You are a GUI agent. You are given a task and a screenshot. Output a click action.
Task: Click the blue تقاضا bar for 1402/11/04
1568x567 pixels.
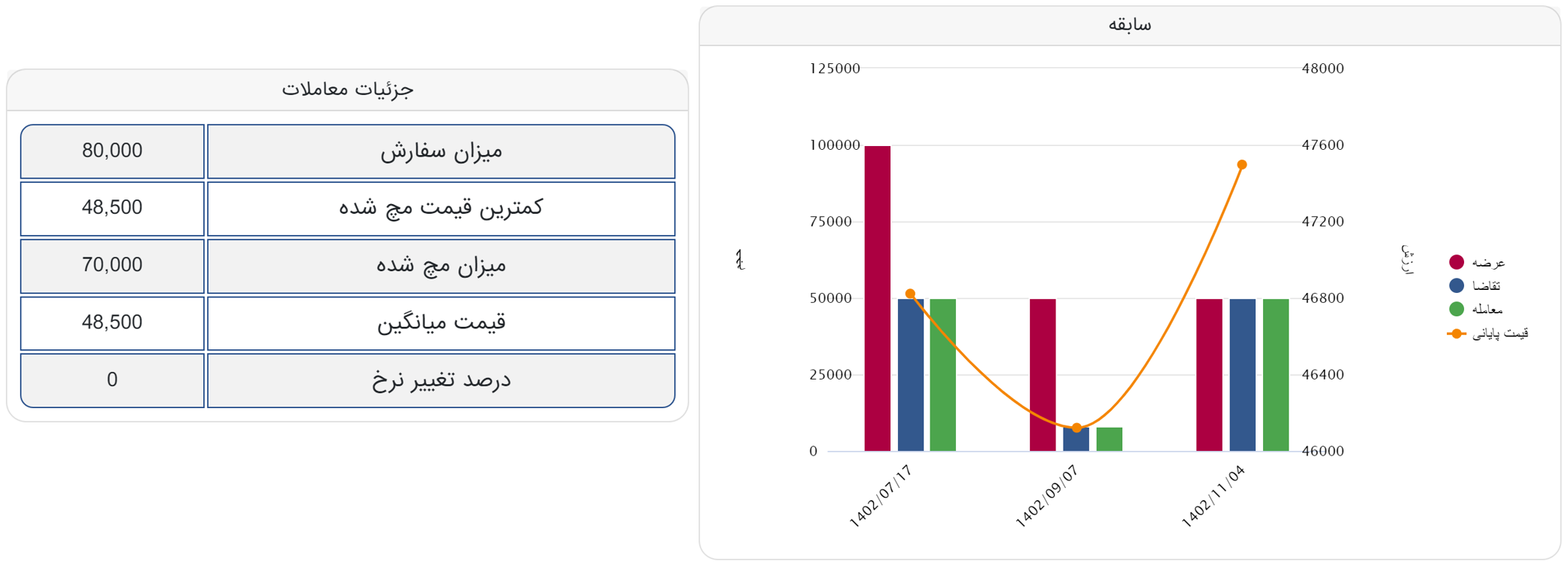tap(1242, 375)
